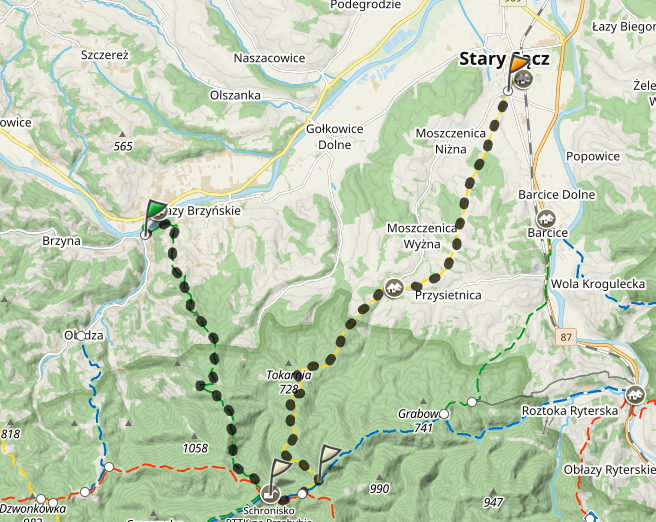The height and width of the screenshot is (522, 656).
Task: Select the road 87 shield marker
Action: tap(566, 337)
